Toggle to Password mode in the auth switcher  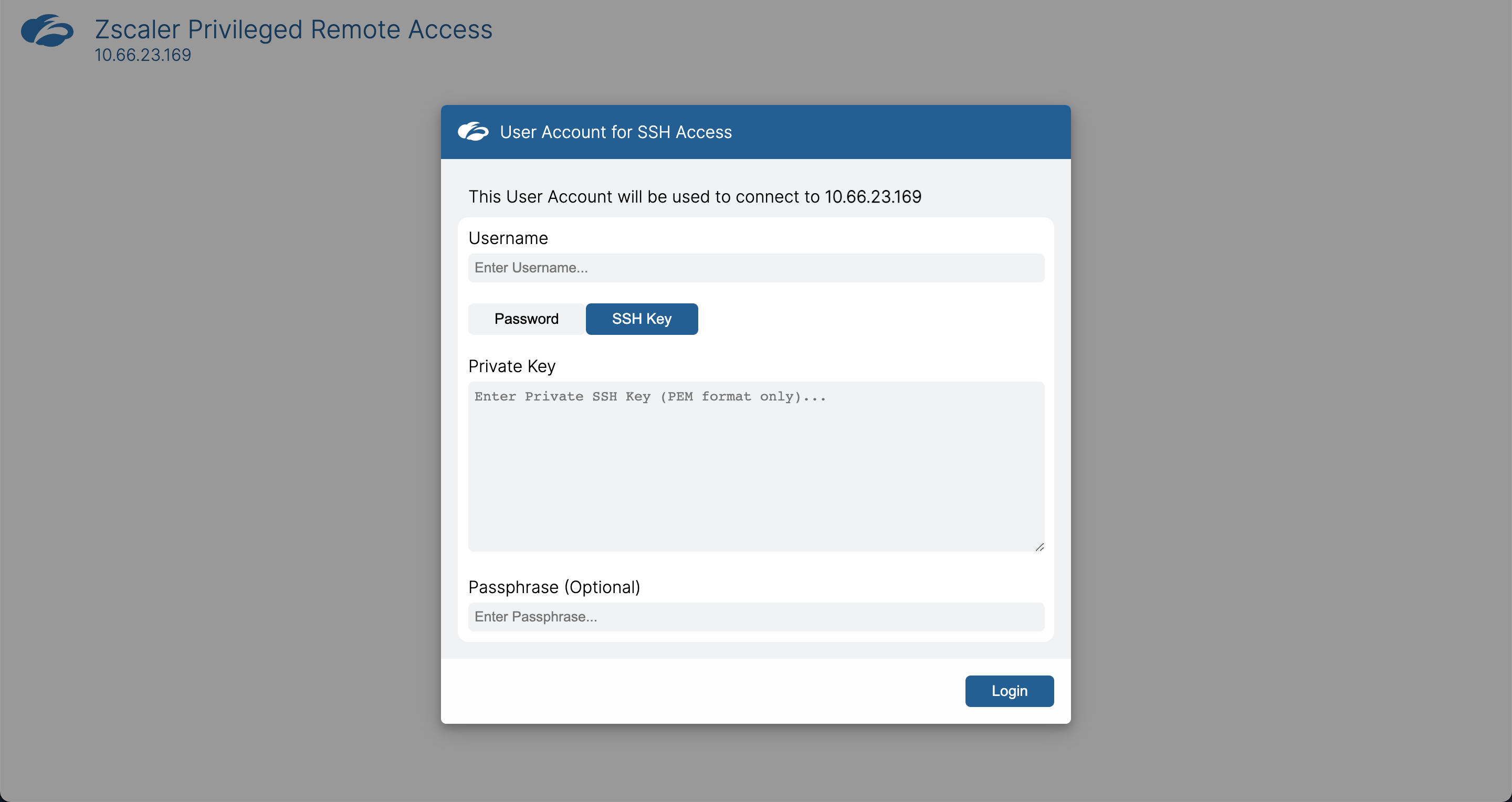[526, 319]
